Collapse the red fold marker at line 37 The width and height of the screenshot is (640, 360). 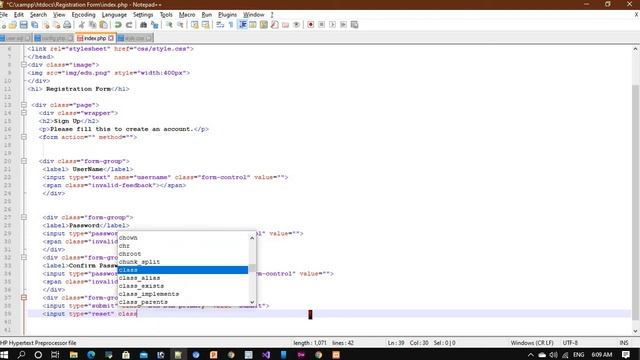pos(24,298)
